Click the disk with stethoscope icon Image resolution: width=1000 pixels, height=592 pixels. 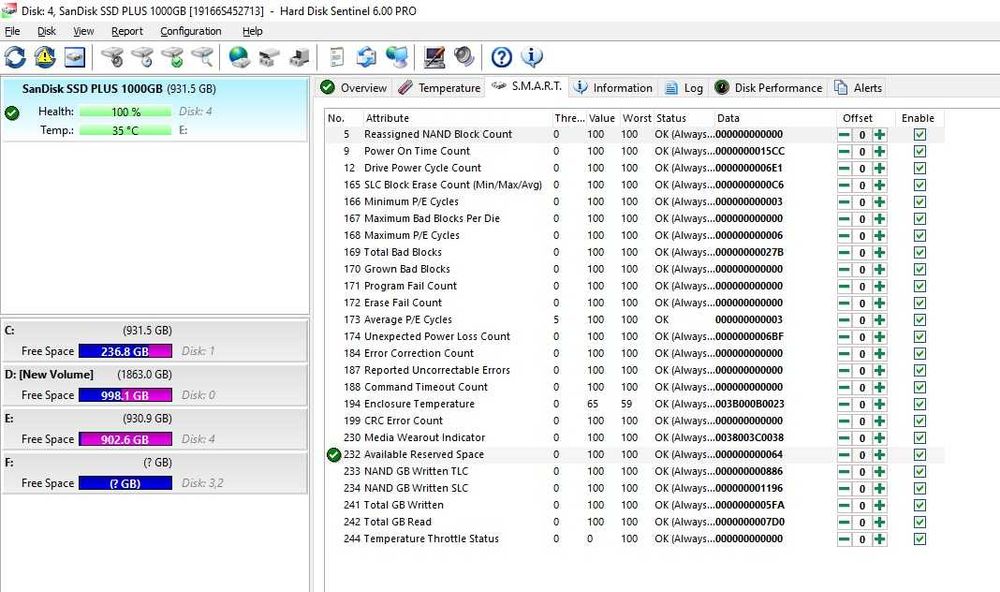coord(112,57)
